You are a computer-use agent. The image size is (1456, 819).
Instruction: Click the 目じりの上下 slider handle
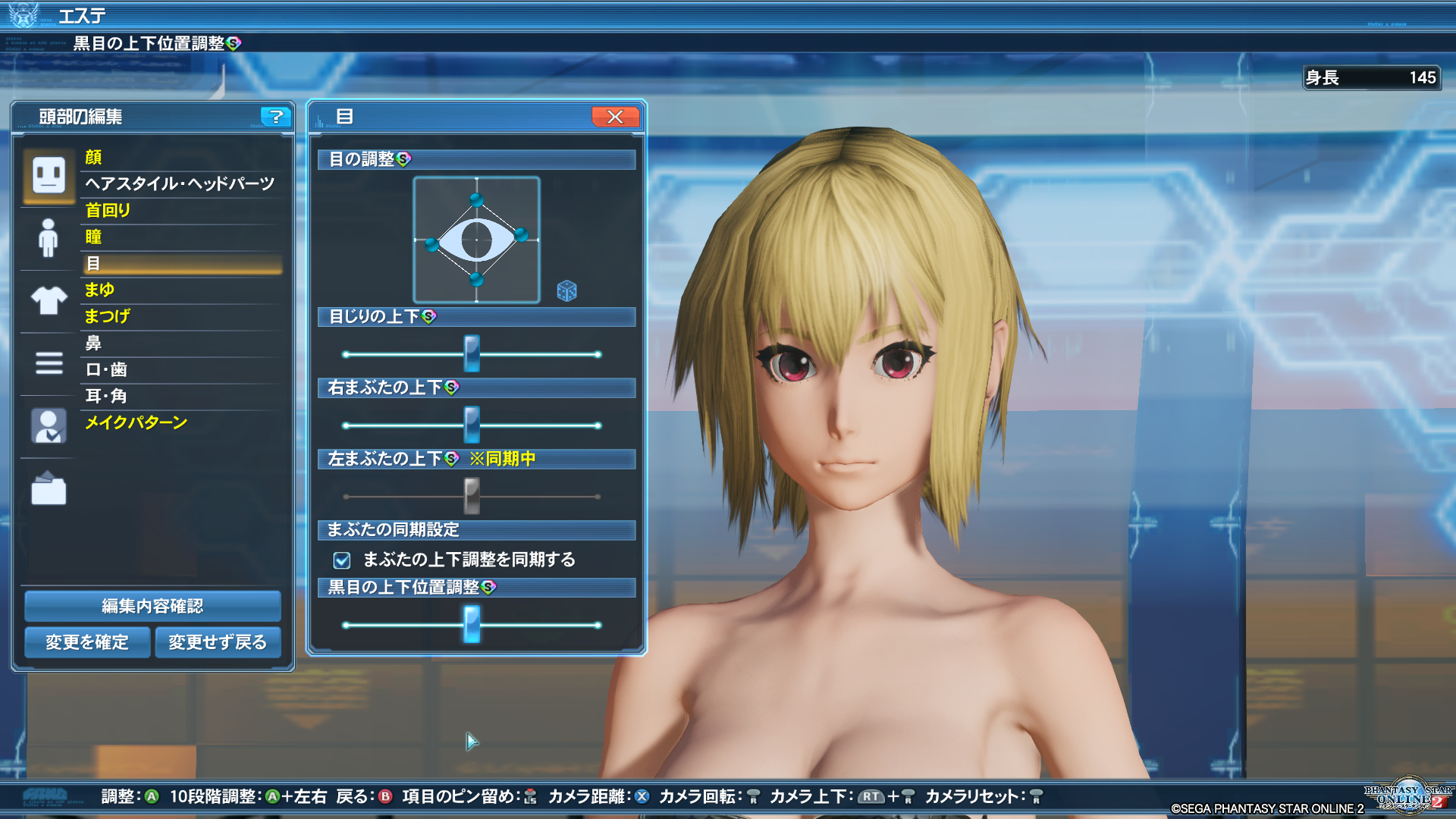coord(472,354)
